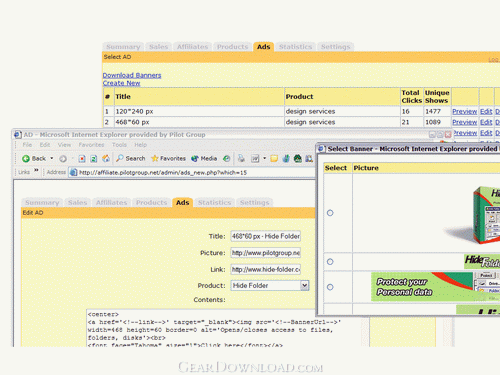Open the View menu in the AD window
Image resolution: width=500 pixels, height=375 pixels.
[x=64, y=145]
